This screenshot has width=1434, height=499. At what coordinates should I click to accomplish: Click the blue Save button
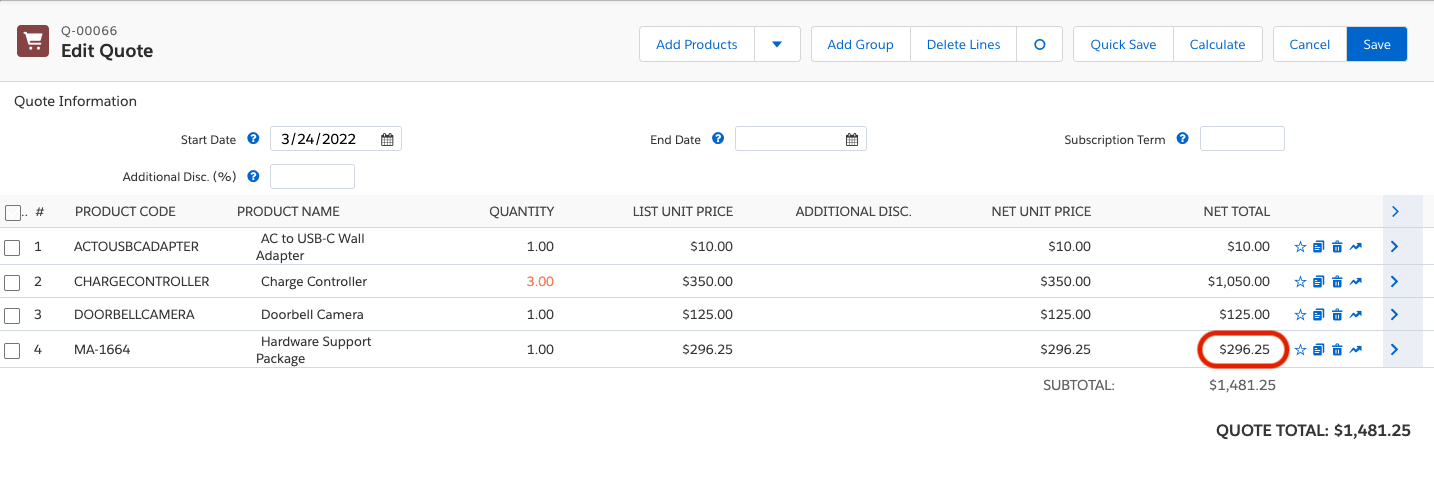[1376, 45]
